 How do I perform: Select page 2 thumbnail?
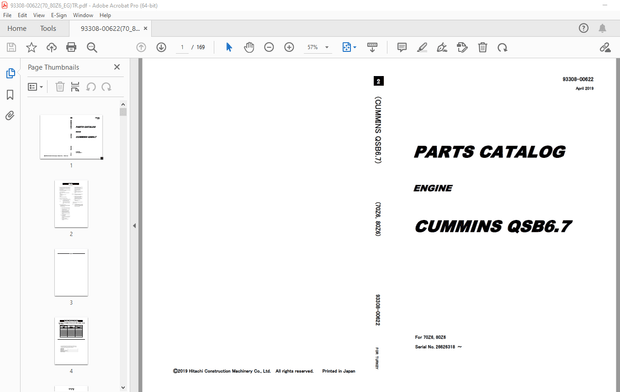pos(71,204)
